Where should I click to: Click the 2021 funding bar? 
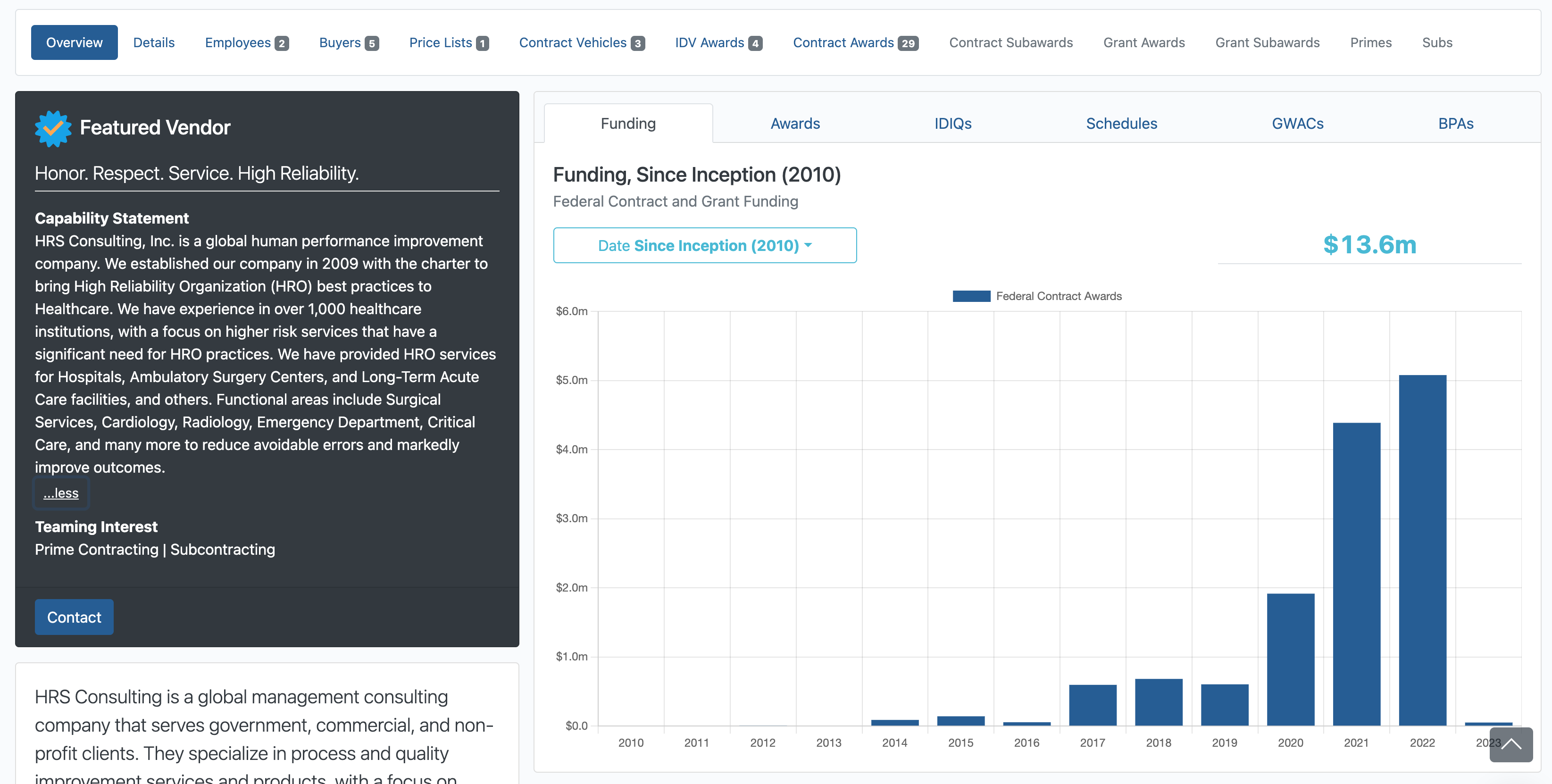[1357, 574]
